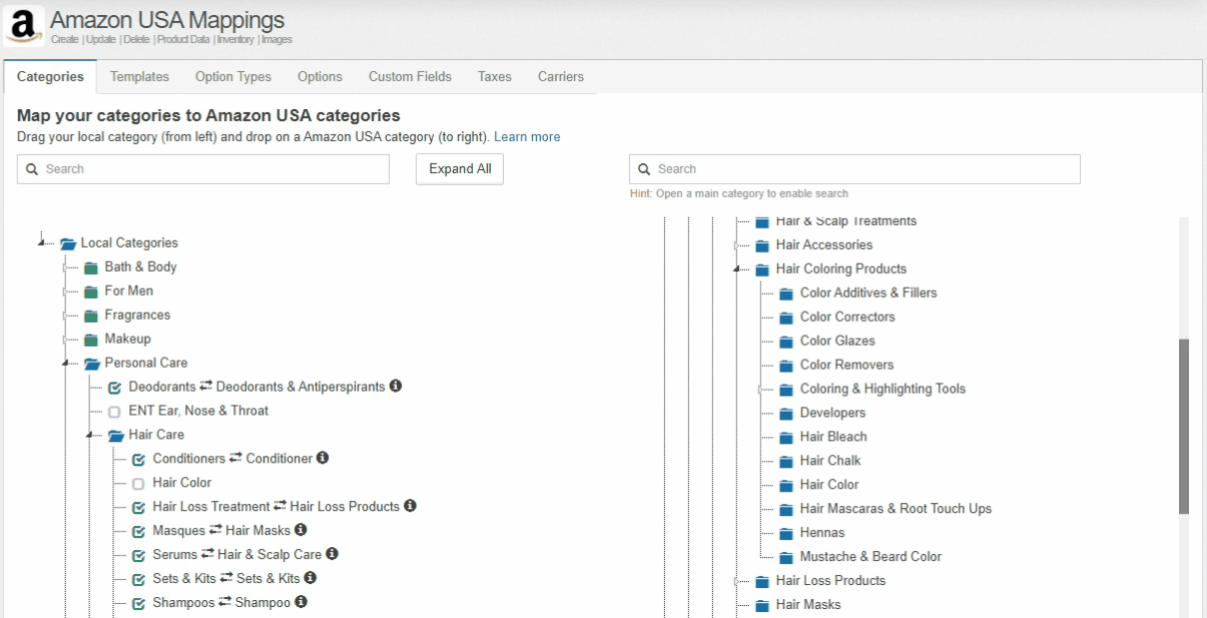Click the For Men folder icon
Screen dimensions: 1207x618
pos(92,291)
